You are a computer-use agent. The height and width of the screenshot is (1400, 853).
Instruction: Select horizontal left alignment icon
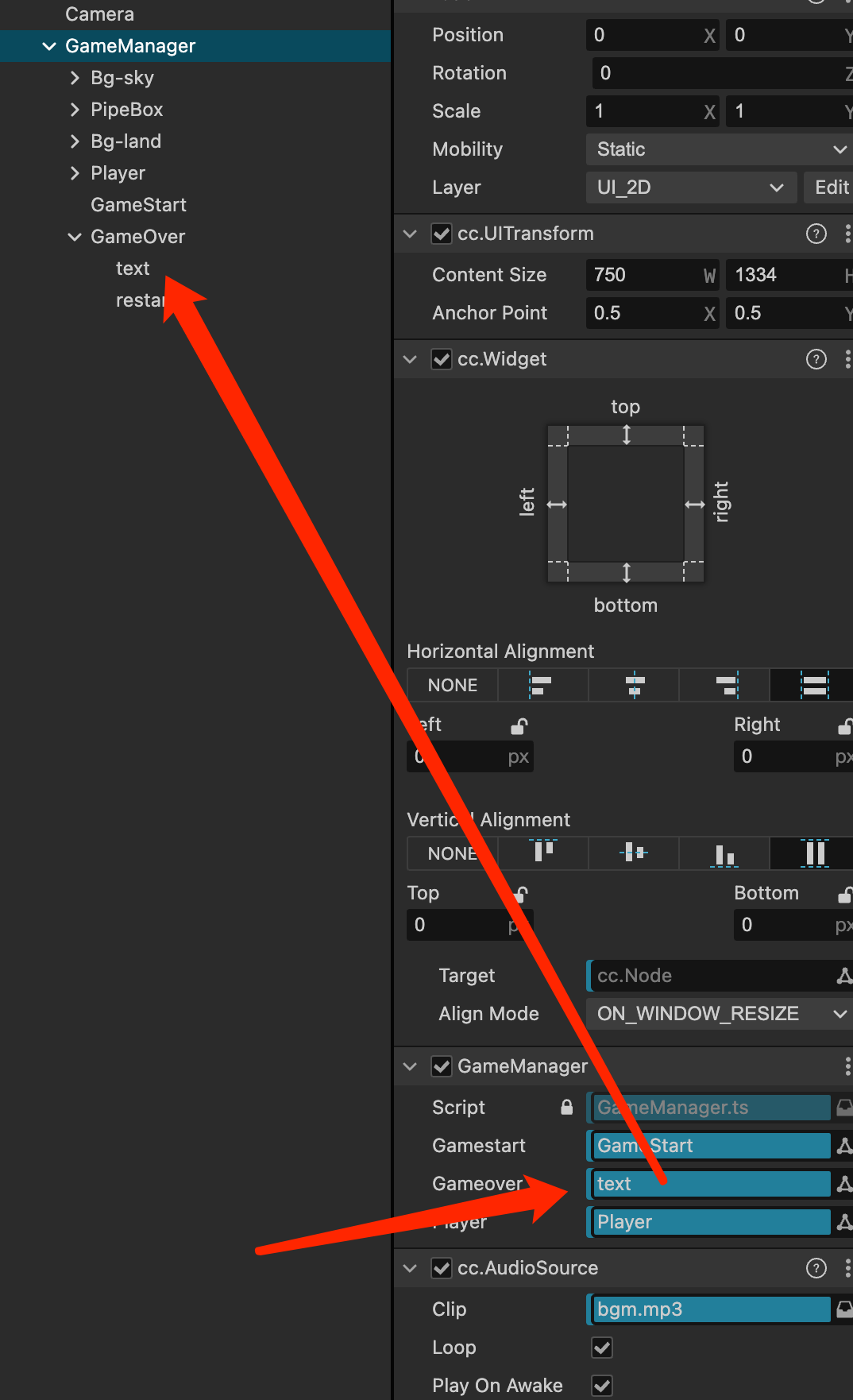(542, 685)
